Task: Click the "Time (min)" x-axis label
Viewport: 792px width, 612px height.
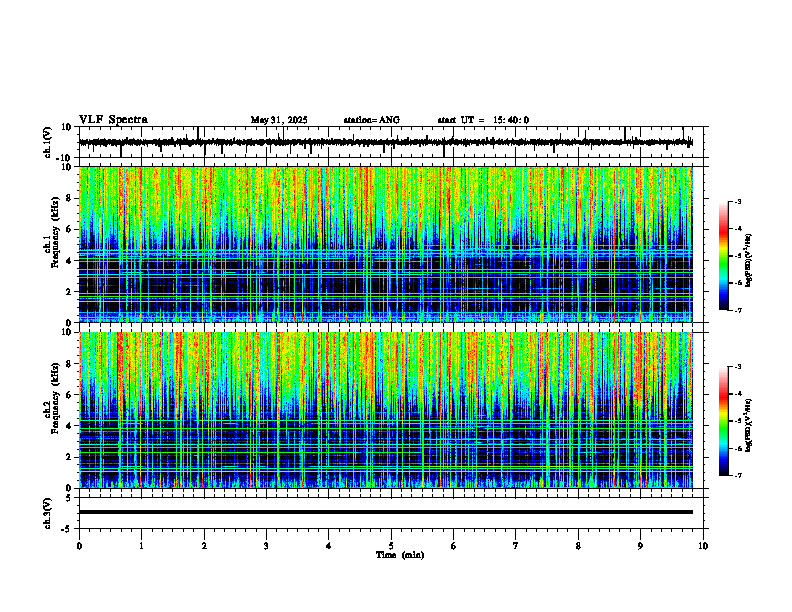Action: click(400, 555)
